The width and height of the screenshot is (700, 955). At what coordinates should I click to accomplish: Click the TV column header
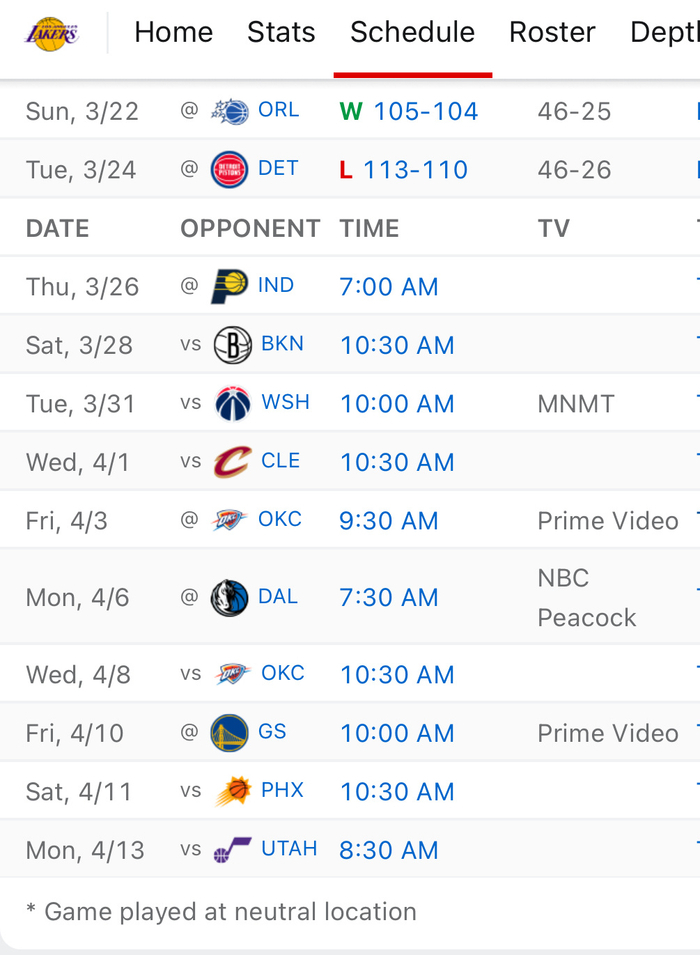(x=553, y=228)
